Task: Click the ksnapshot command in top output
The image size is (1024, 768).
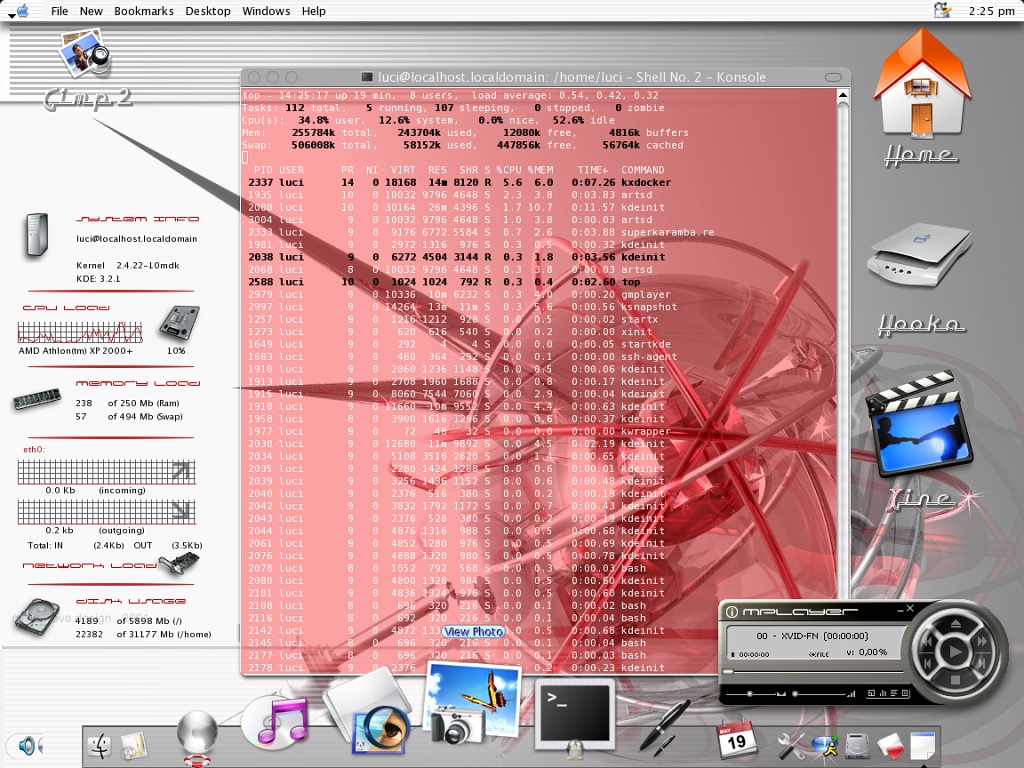Action: [648, 306]
